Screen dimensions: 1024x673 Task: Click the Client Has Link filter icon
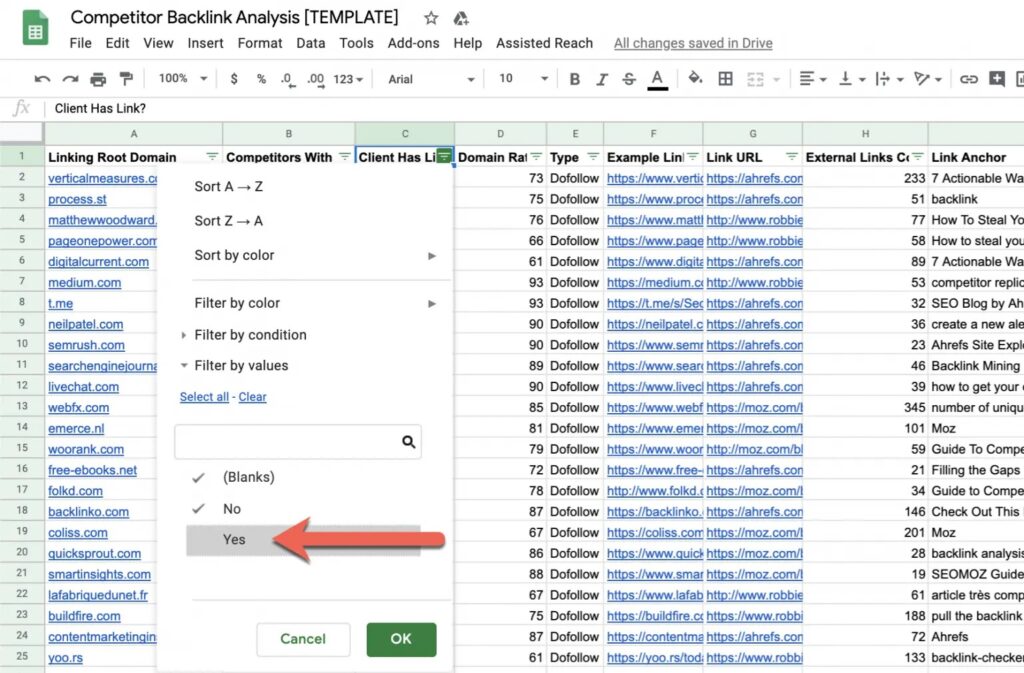444,156
